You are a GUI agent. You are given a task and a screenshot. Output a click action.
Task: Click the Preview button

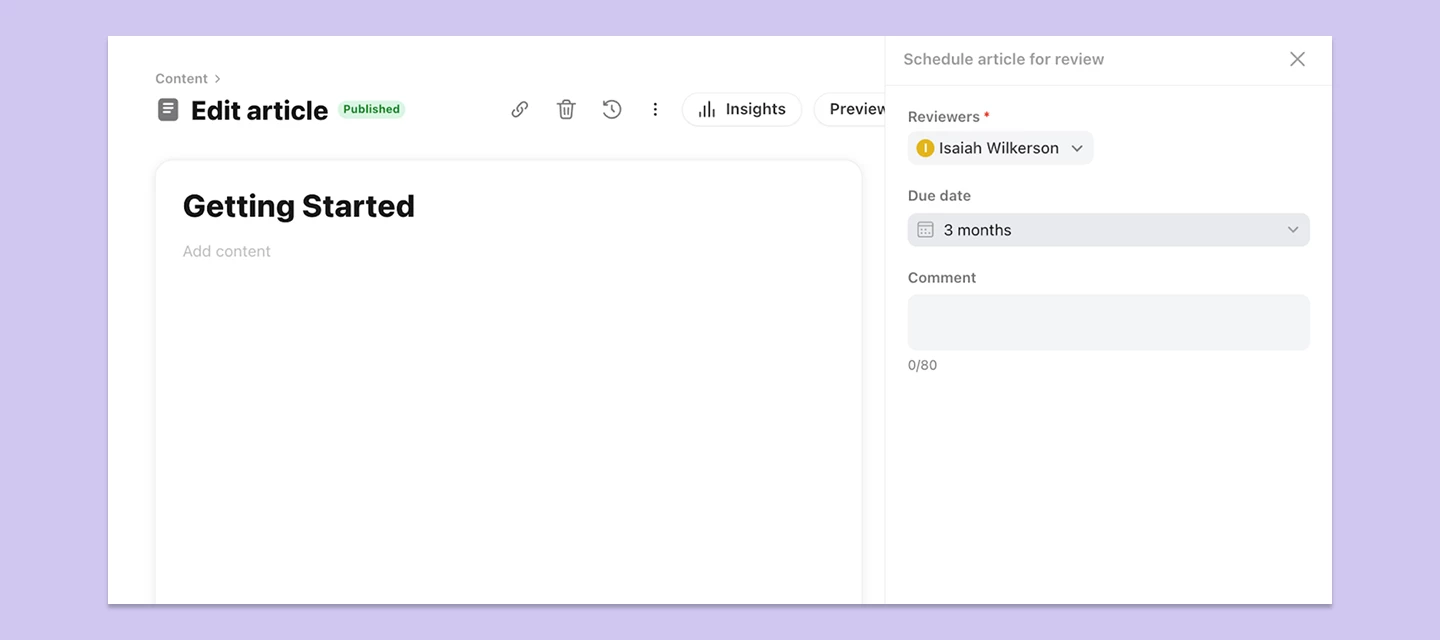[857, 109]
